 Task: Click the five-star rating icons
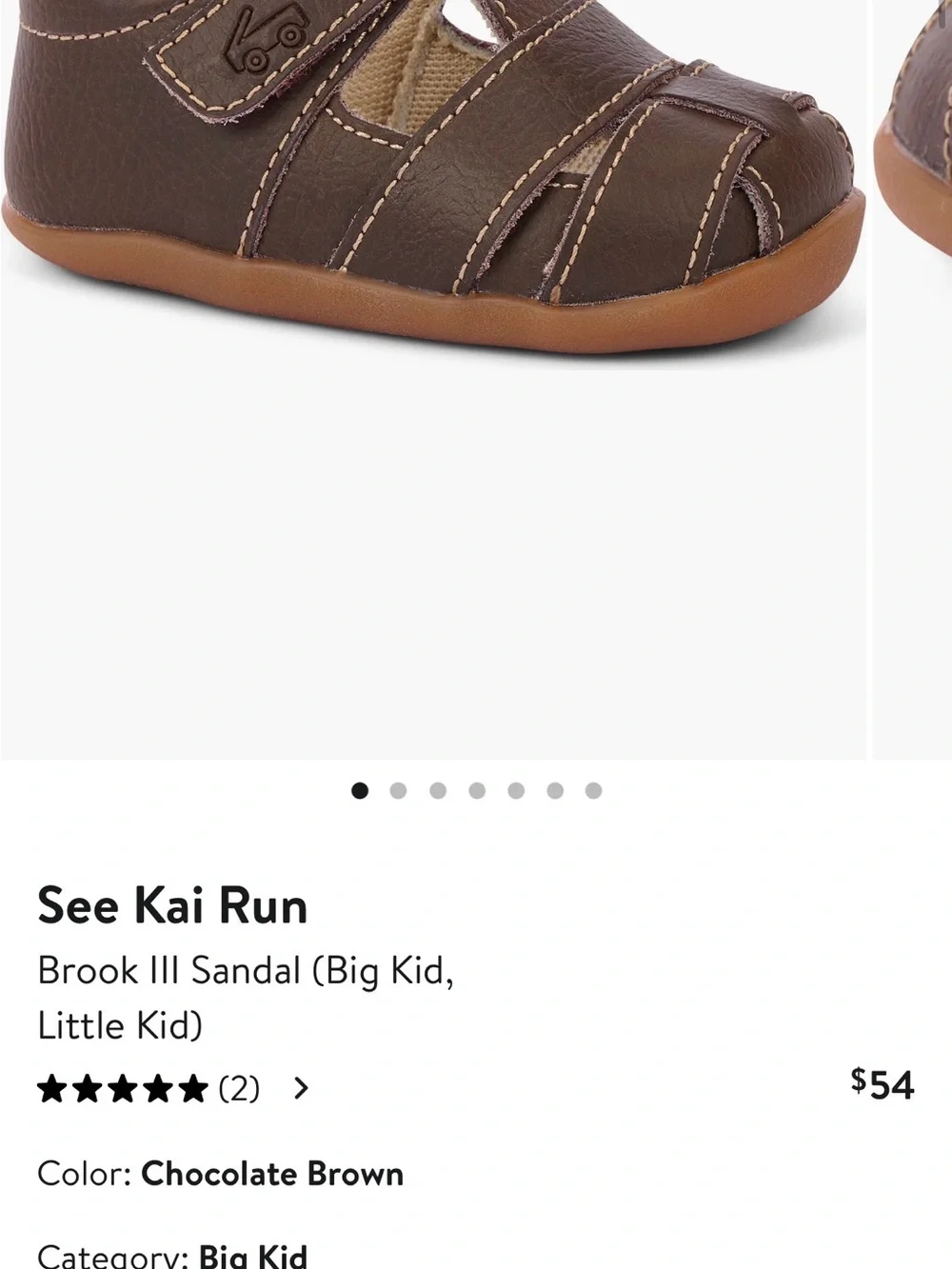123,1087
